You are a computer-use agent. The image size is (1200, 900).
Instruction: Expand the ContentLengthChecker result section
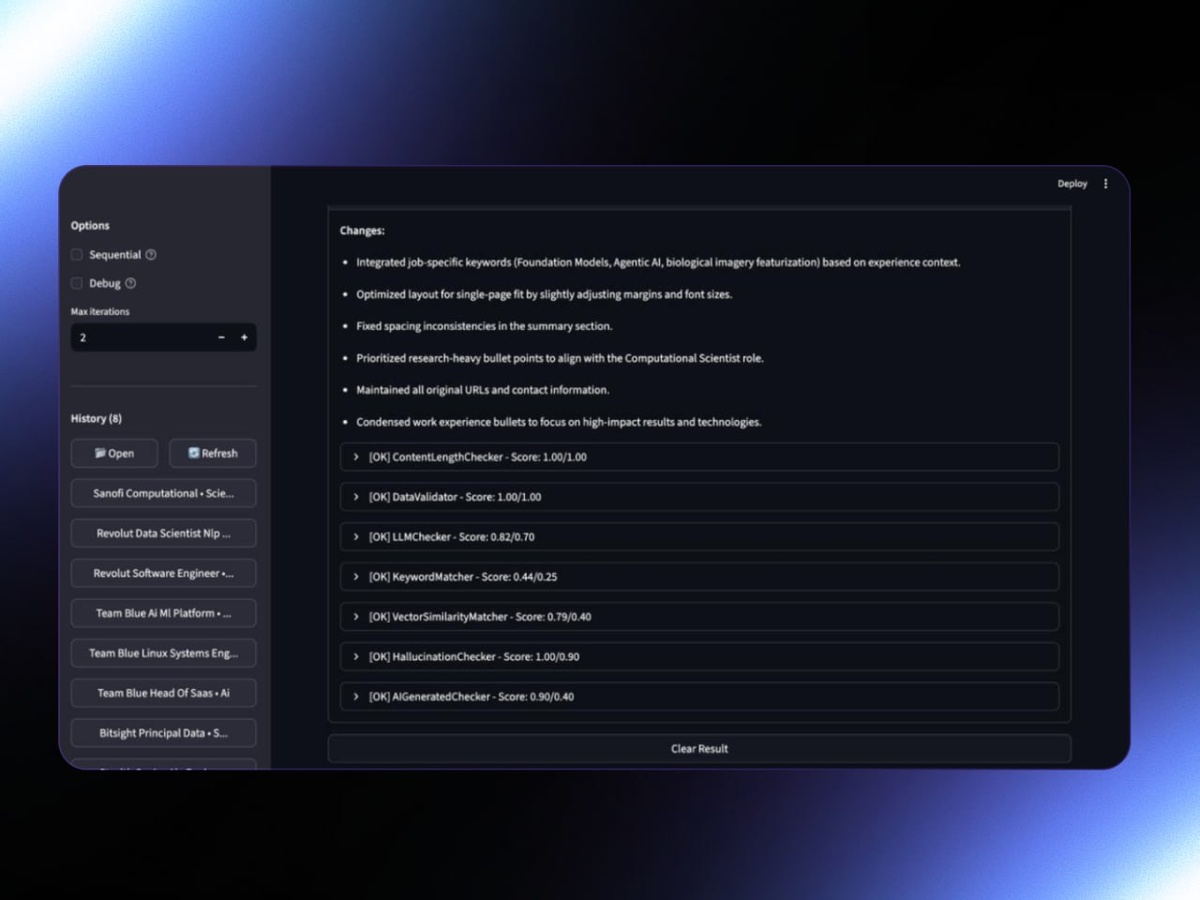(x=699, y=457)
